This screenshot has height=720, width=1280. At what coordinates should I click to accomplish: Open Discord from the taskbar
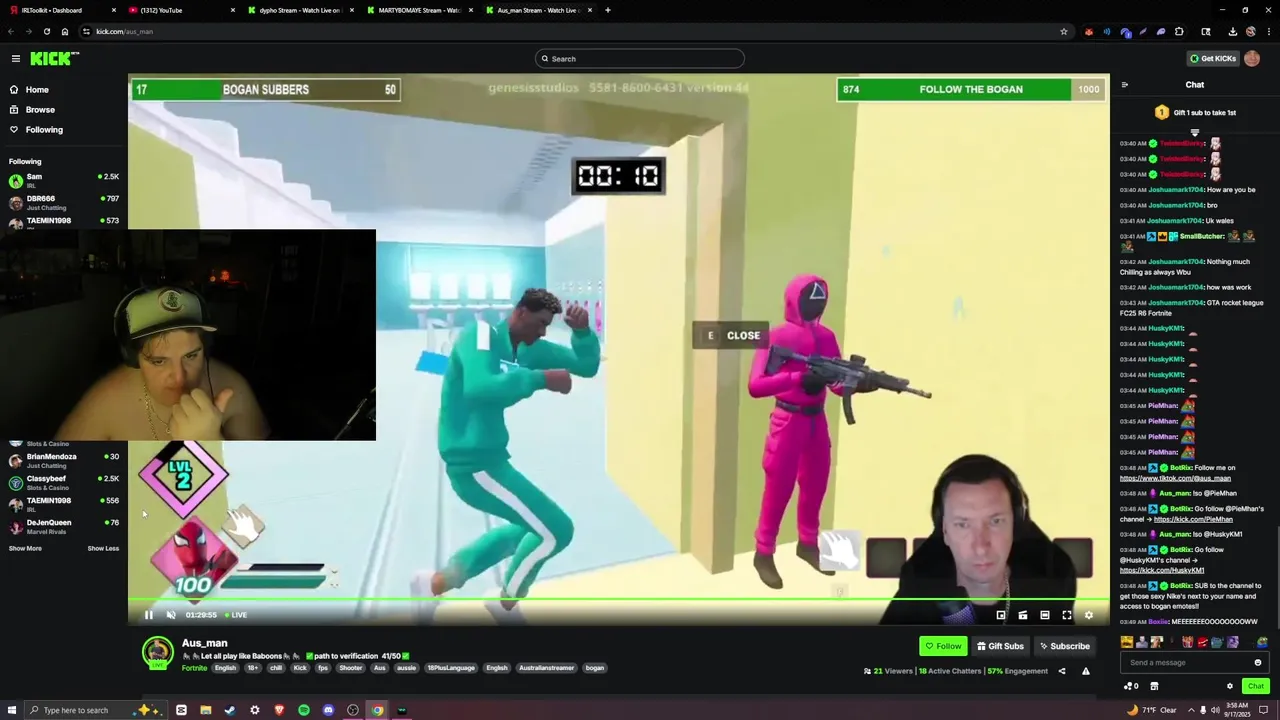[x=328, y=710]
